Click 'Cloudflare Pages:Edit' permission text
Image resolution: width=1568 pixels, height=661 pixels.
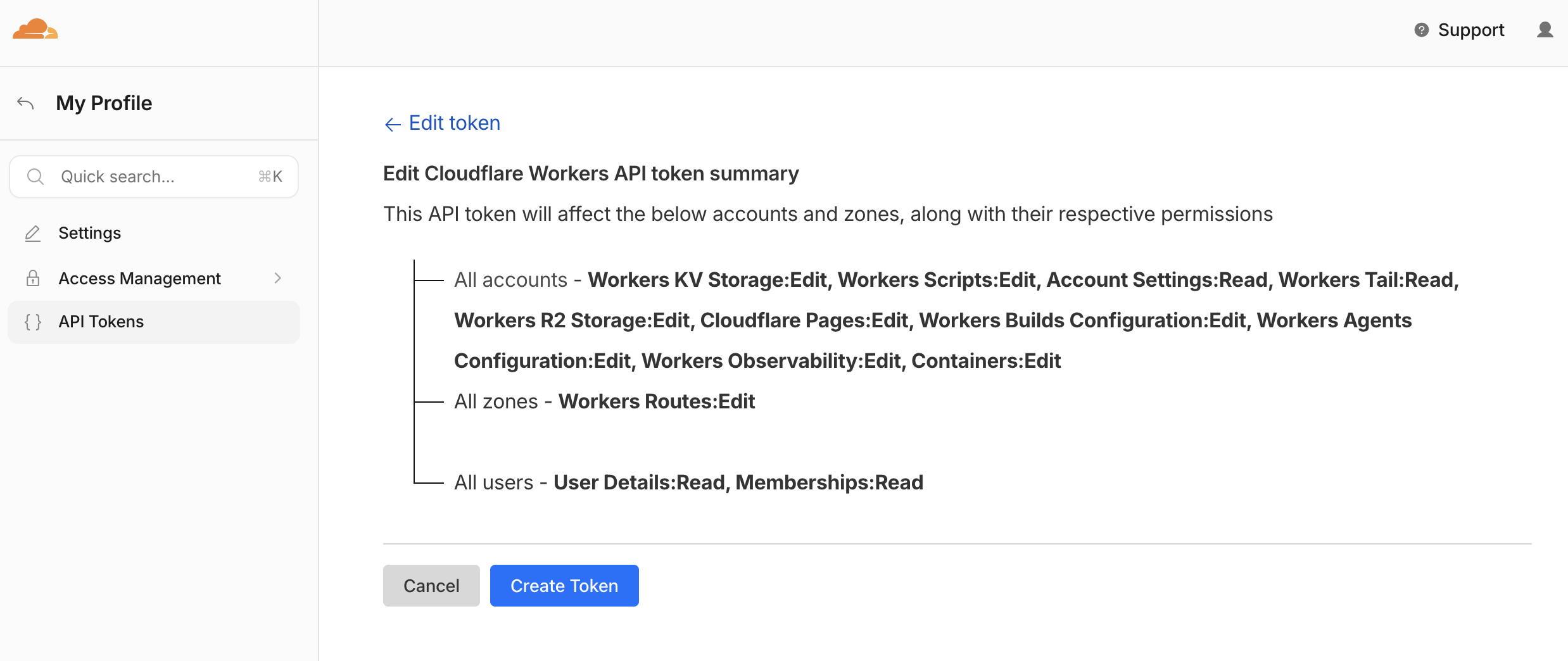804,320
